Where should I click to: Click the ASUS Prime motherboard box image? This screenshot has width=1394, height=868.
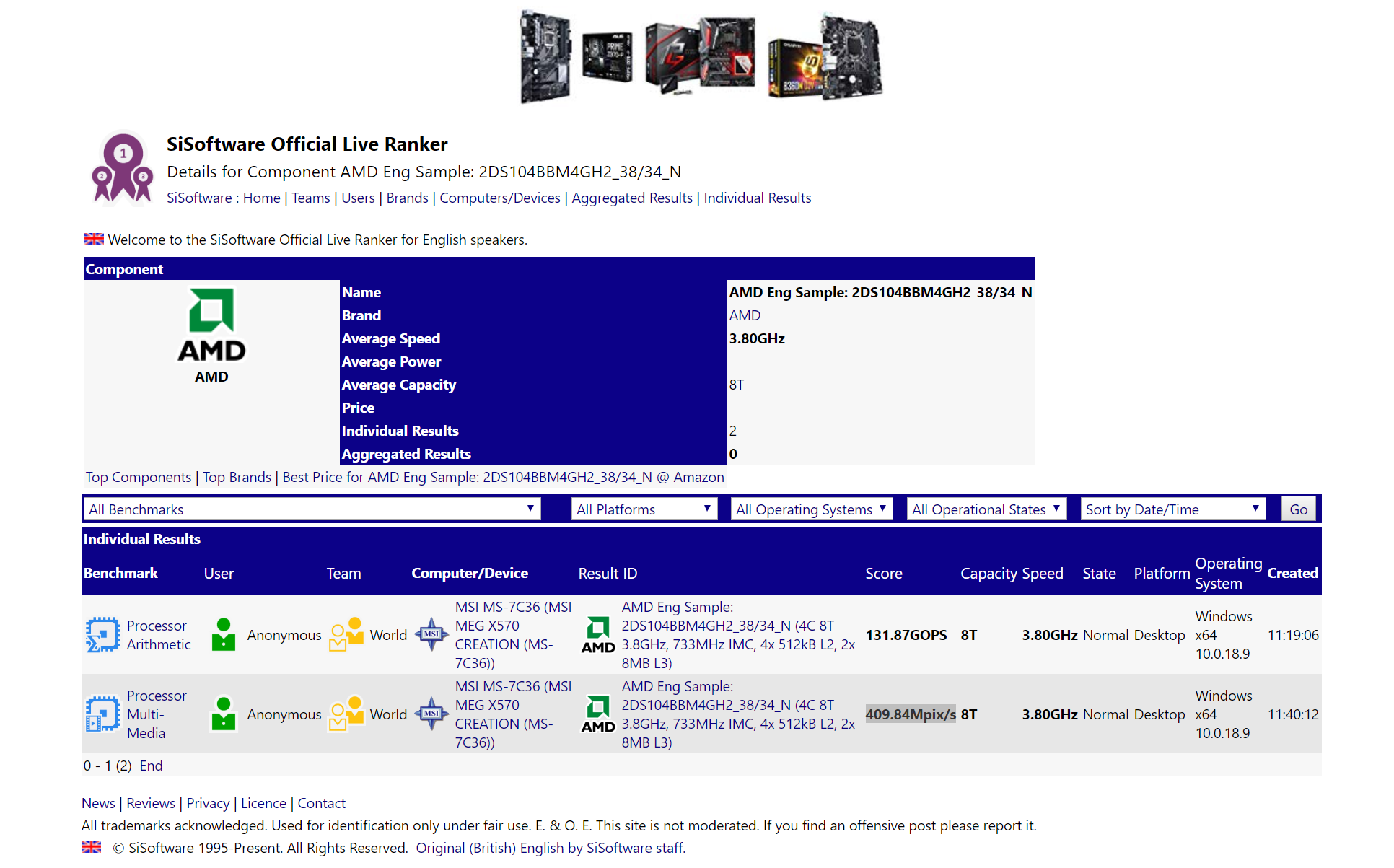608,56
